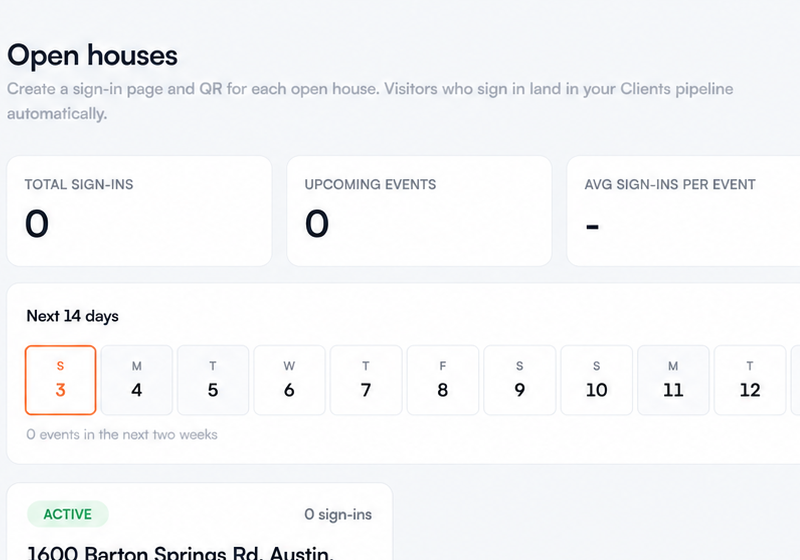
Task: Choose Tuesday the 5th day tile
Action: (x=213, y=380)
